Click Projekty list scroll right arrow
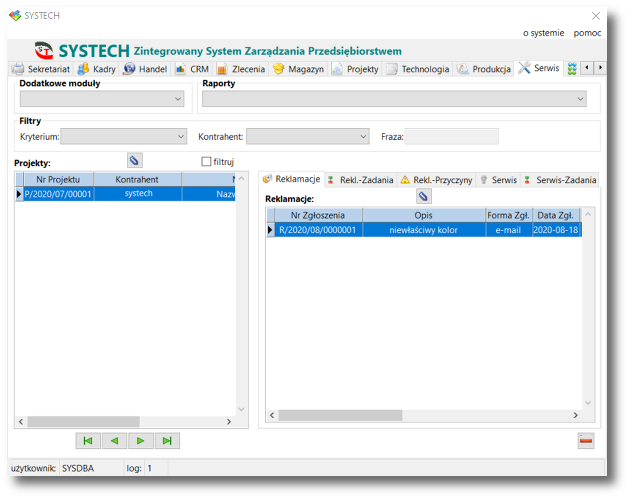This screenshot has height=499, width=630. click(x=229, y=421)
